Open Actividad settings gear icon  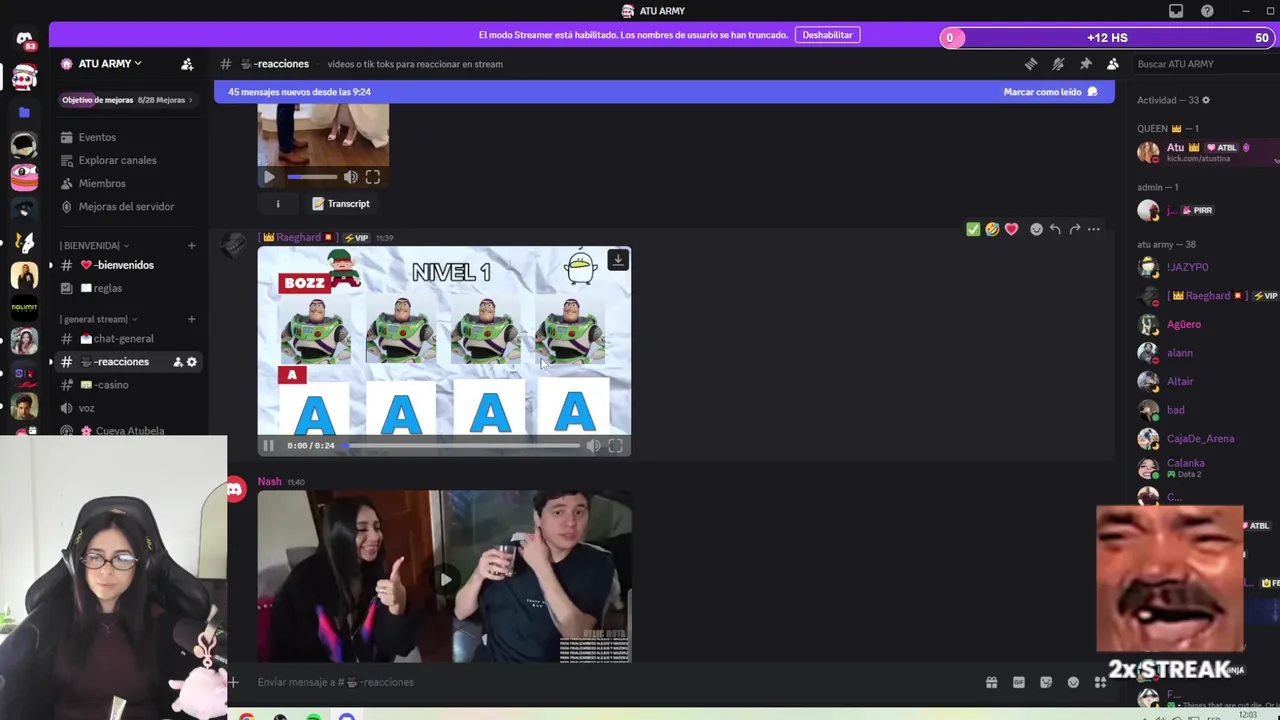(x=1205, y=100)
